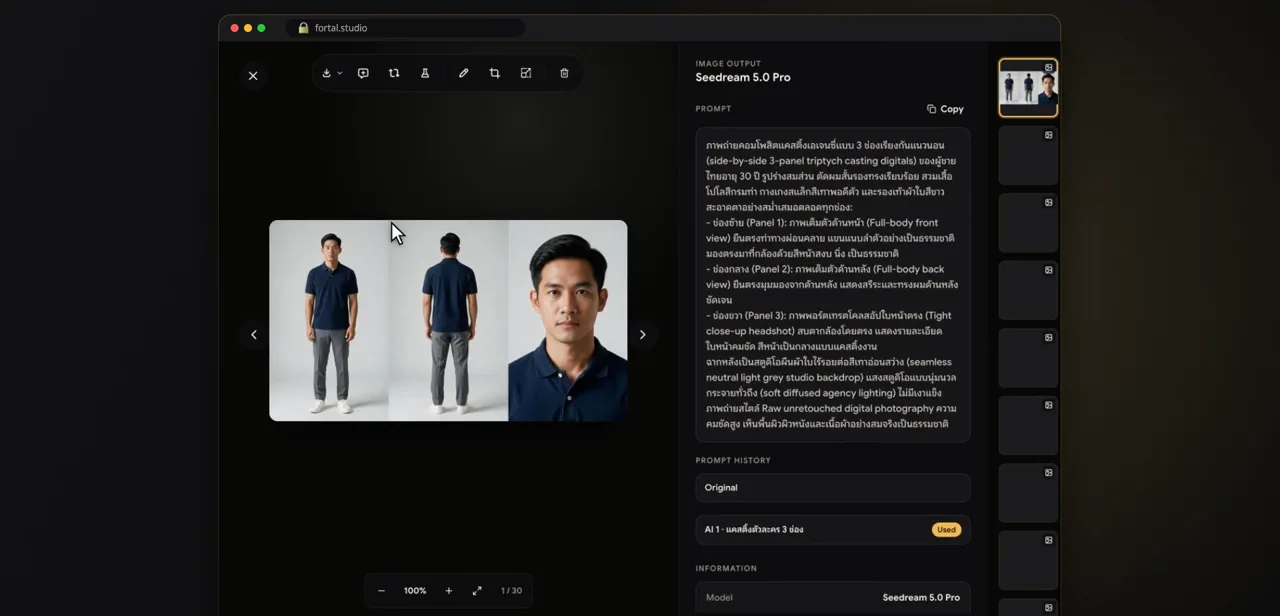Select the fourth thumbnail in the strip

point(1028,291)
